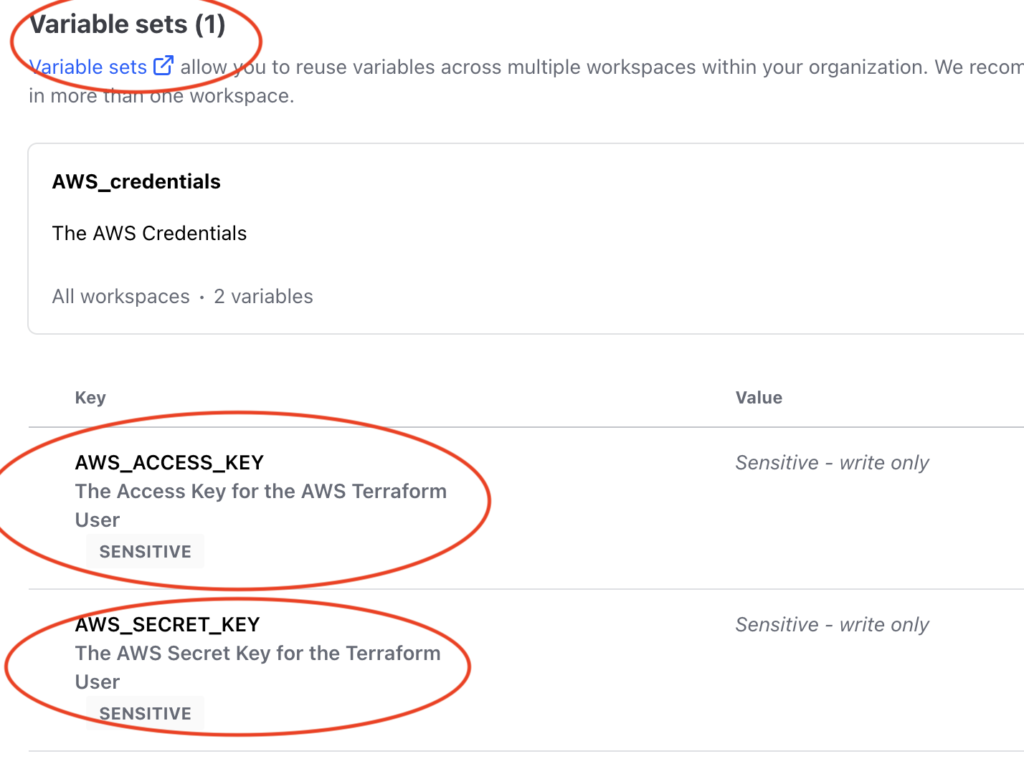
Task: Click the SENSITIVE badge under AWS_SECRET_KEY
Action: tap(145, 713)
